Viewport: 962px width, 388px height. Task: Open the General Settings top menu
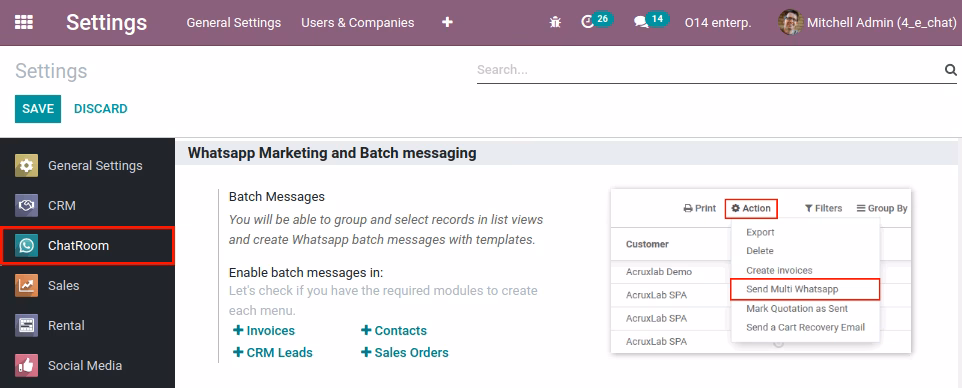tap(234, 23)
